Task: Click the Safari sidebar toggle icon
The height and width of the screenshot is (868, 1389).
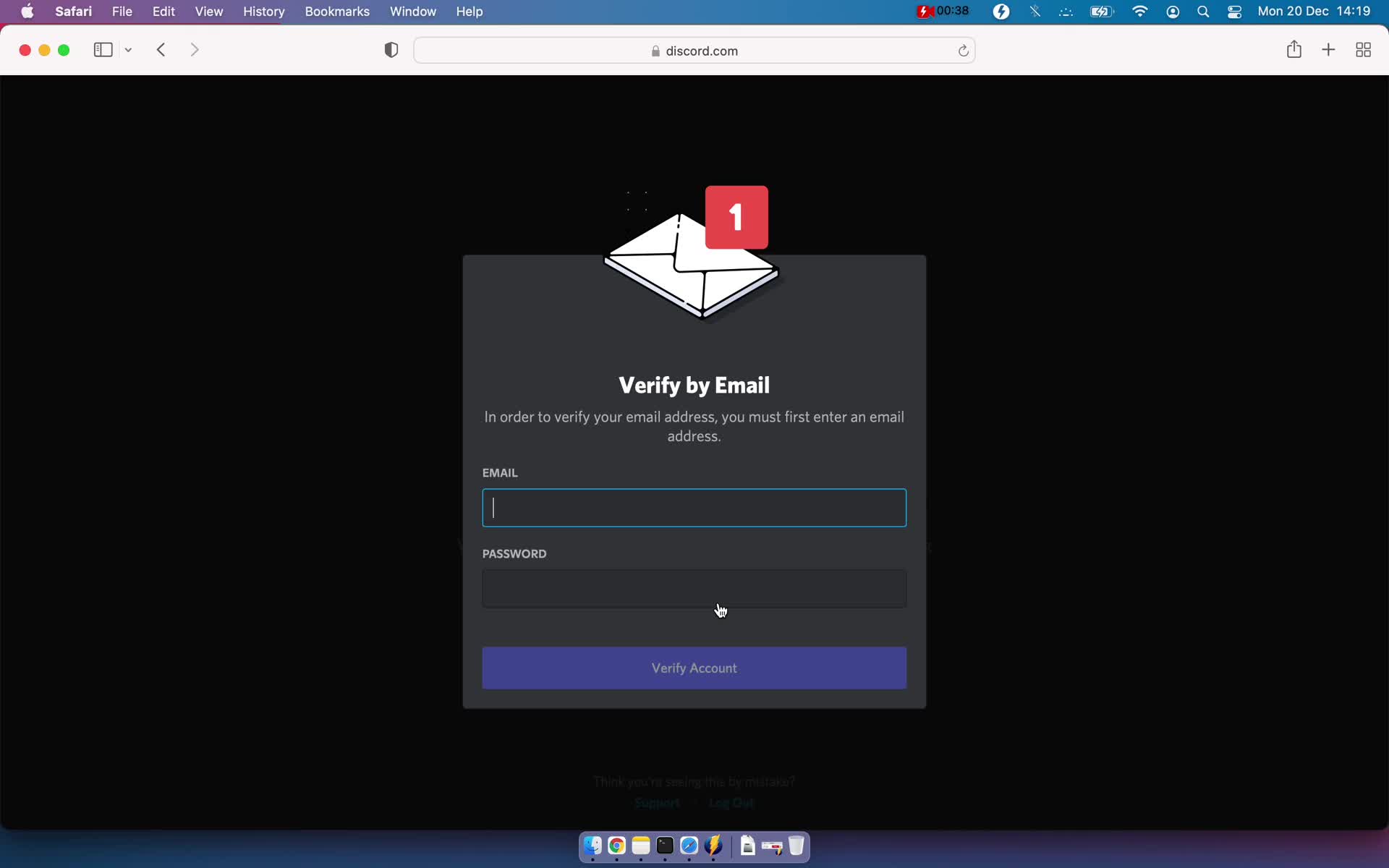Action: point(103,50)
